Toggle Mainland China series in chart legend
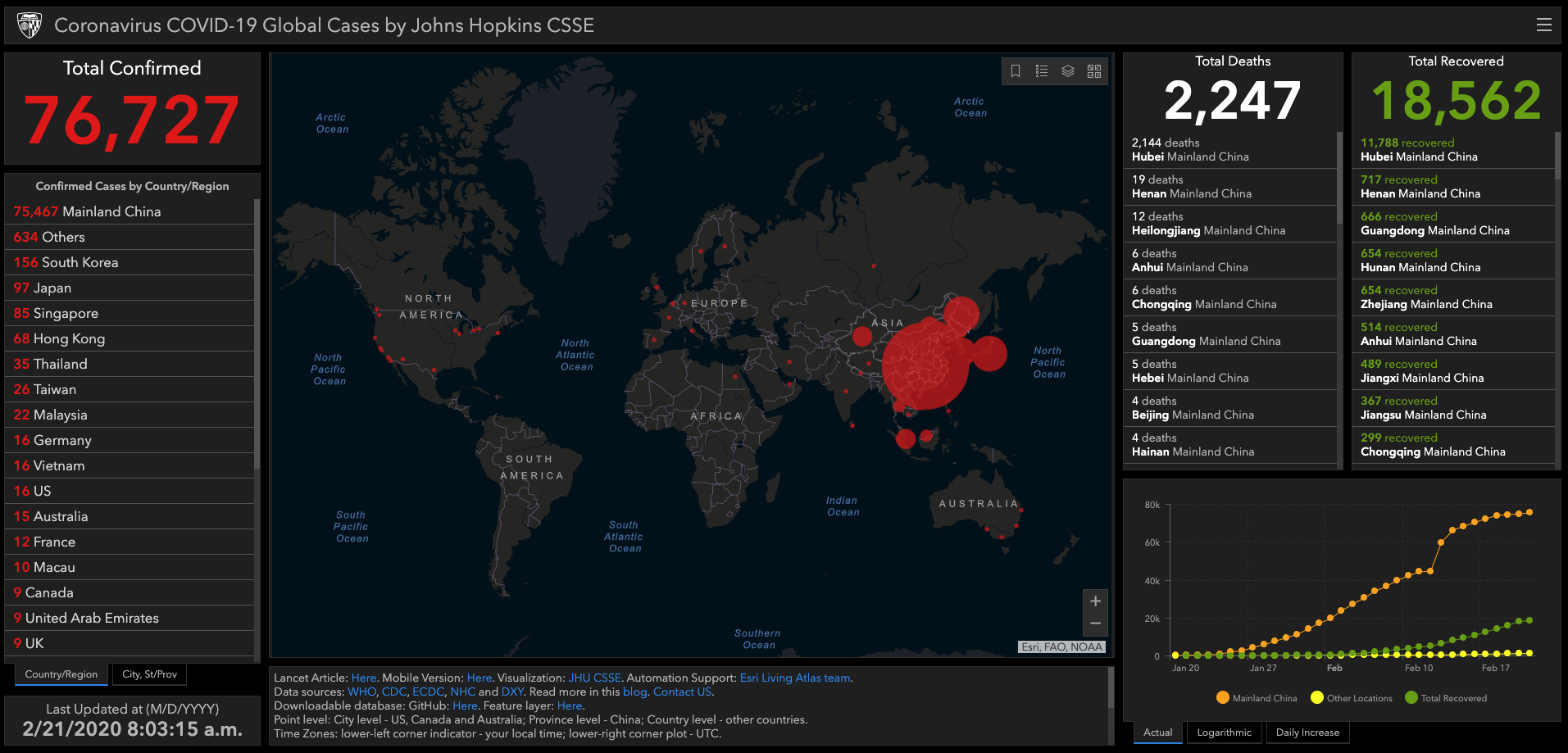The image size is (1568, 753). (1257, 698)
